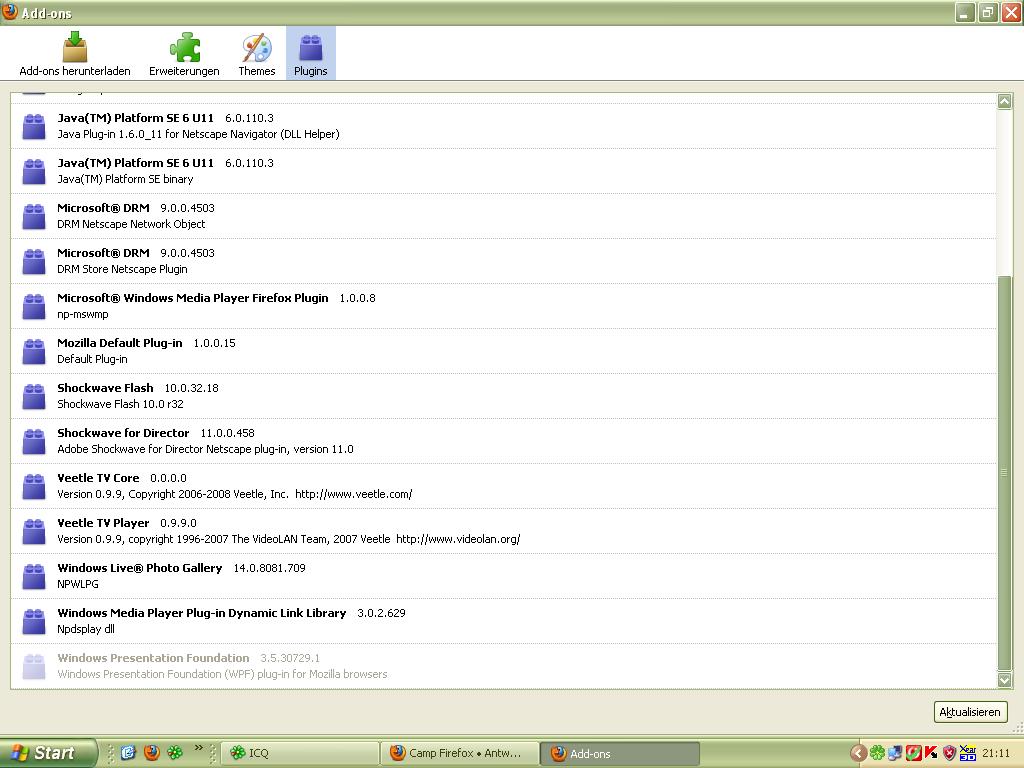The image size is (1024, 768).
Task: Switch to ICQ taskbar window
Action: click(300, 754)
